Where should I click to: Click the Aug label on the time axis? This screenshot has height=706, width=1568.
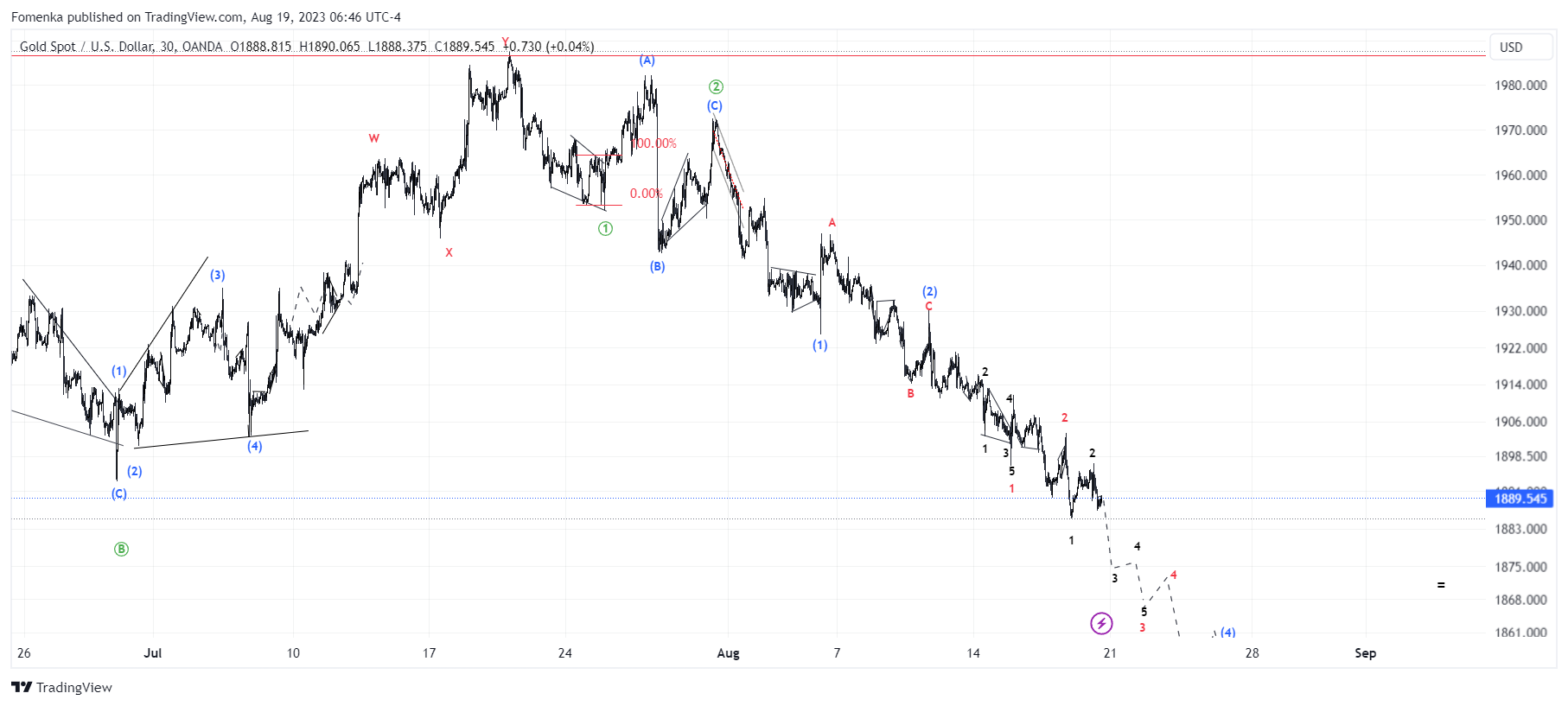729,653
